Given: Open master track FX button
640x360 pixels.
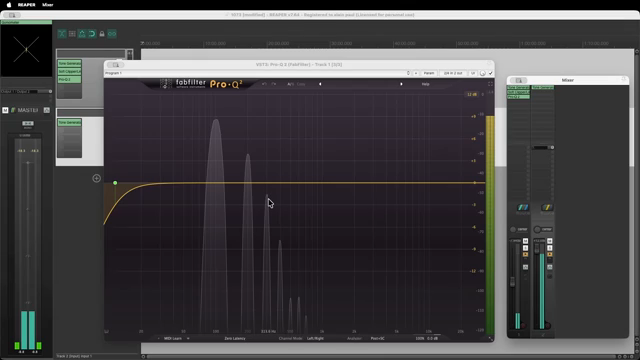Looking at the screenshot, I should coord(13,110).
